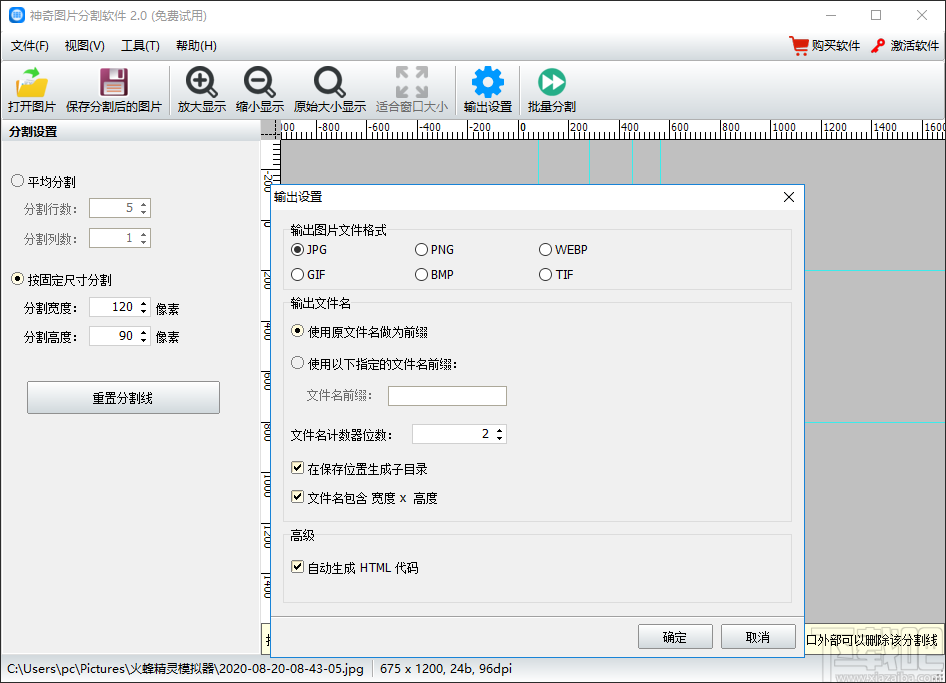Open 输出设置 gear icon in toolbar
Screen dimensions: 946x683
click(x=487, y=82)
